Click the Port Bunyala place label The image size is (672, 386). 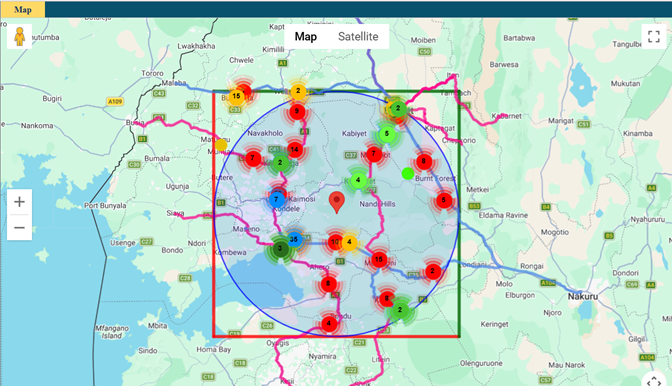click(x=105, y=206)
